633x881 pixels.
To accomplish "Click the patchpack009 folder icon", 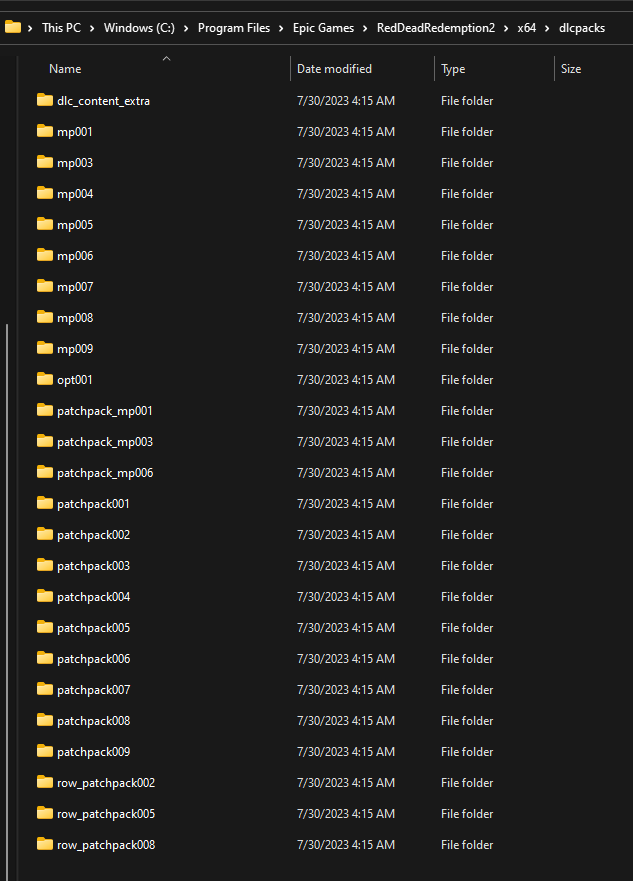I will [x=45, y=751].
